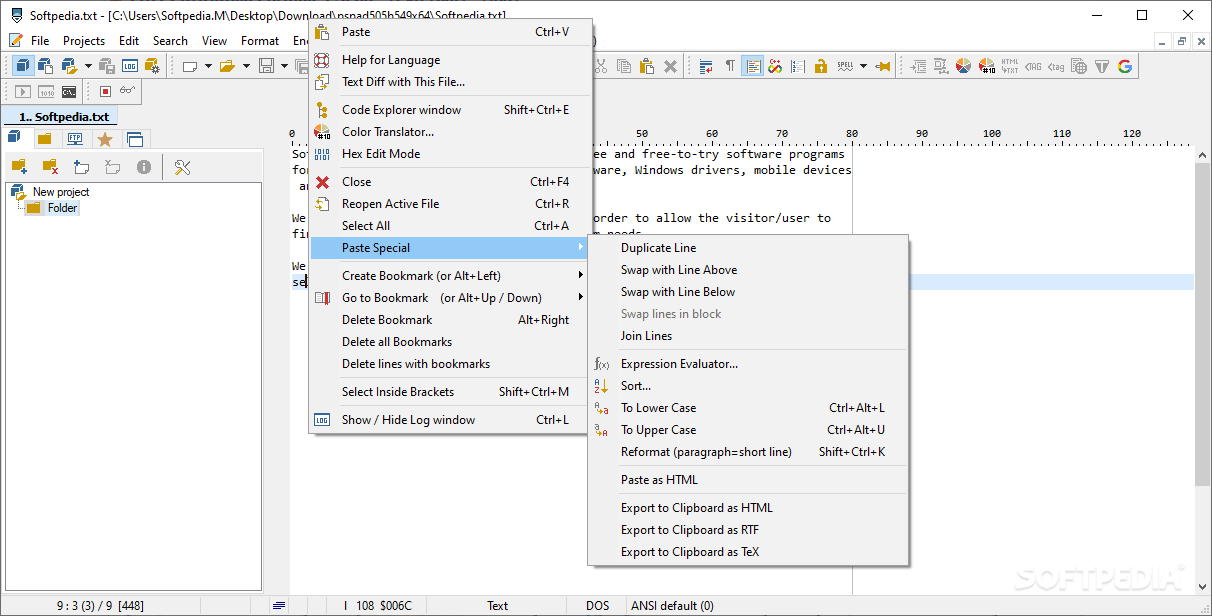Toggle macro recording red square button

105,92
